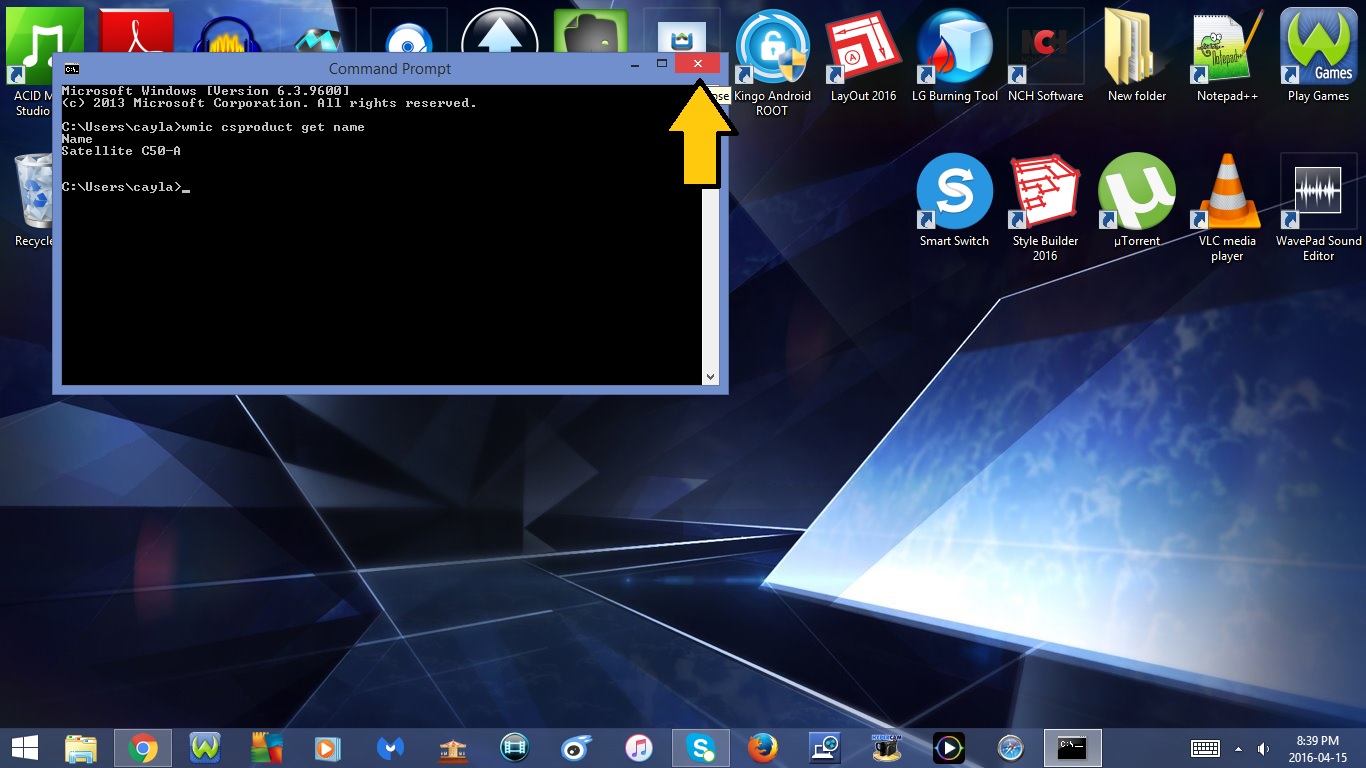
Task: Select the Recycle Bin on the desktop
Action: coord(33,201)
